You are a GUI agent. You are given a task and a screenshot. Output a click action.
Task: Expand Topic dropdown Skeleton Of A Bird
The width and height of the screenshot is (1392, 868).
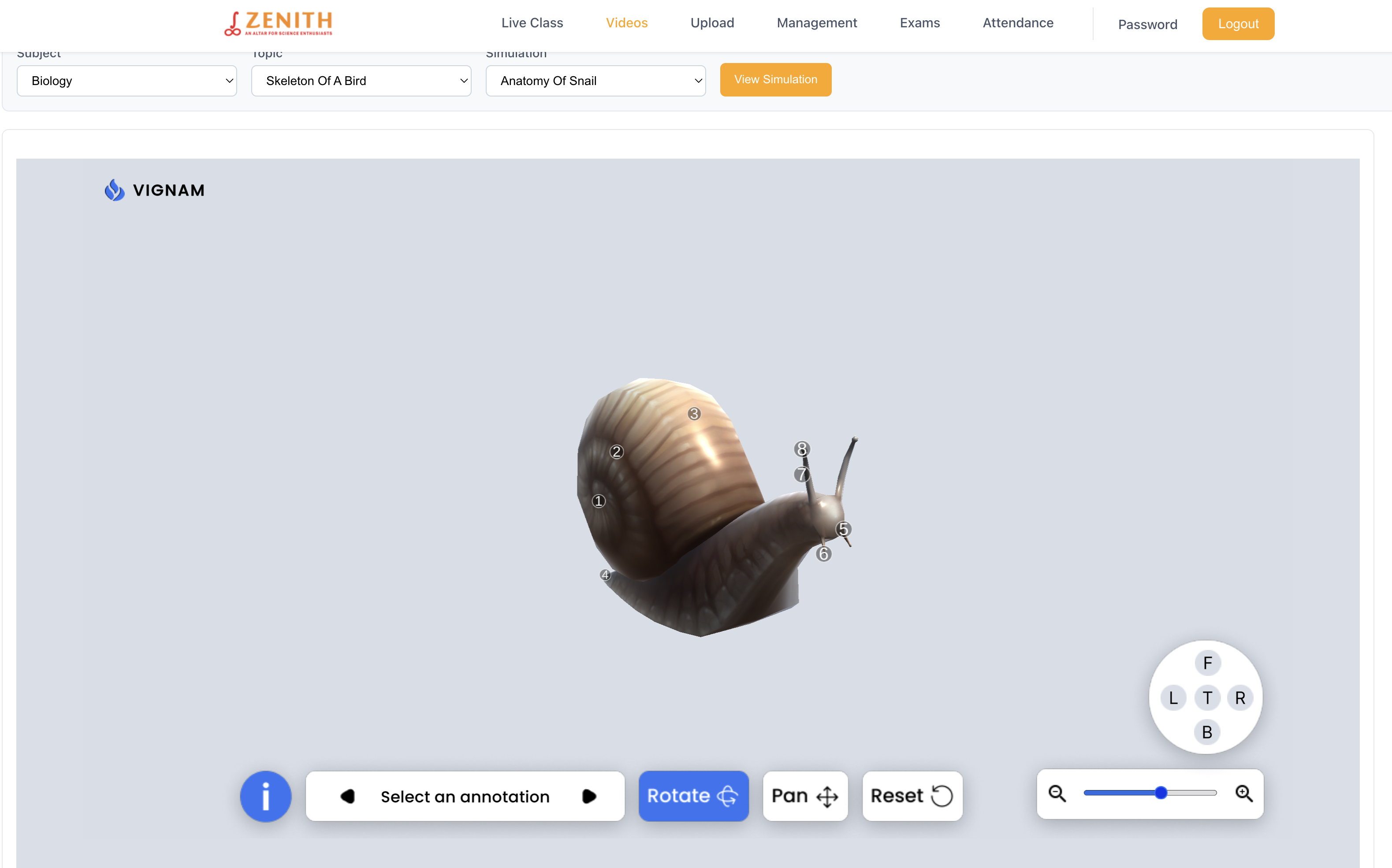coord(361,81)
